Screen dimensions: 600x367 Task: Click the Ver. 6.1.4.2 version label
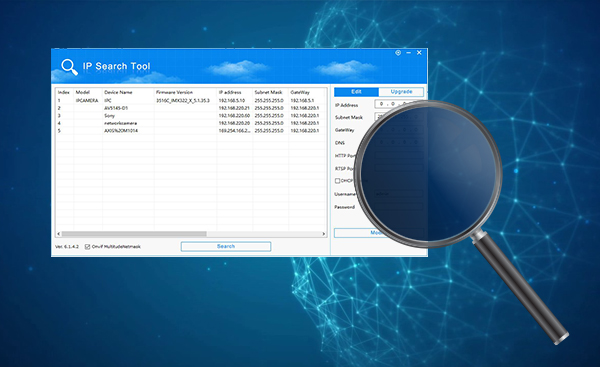67,247
